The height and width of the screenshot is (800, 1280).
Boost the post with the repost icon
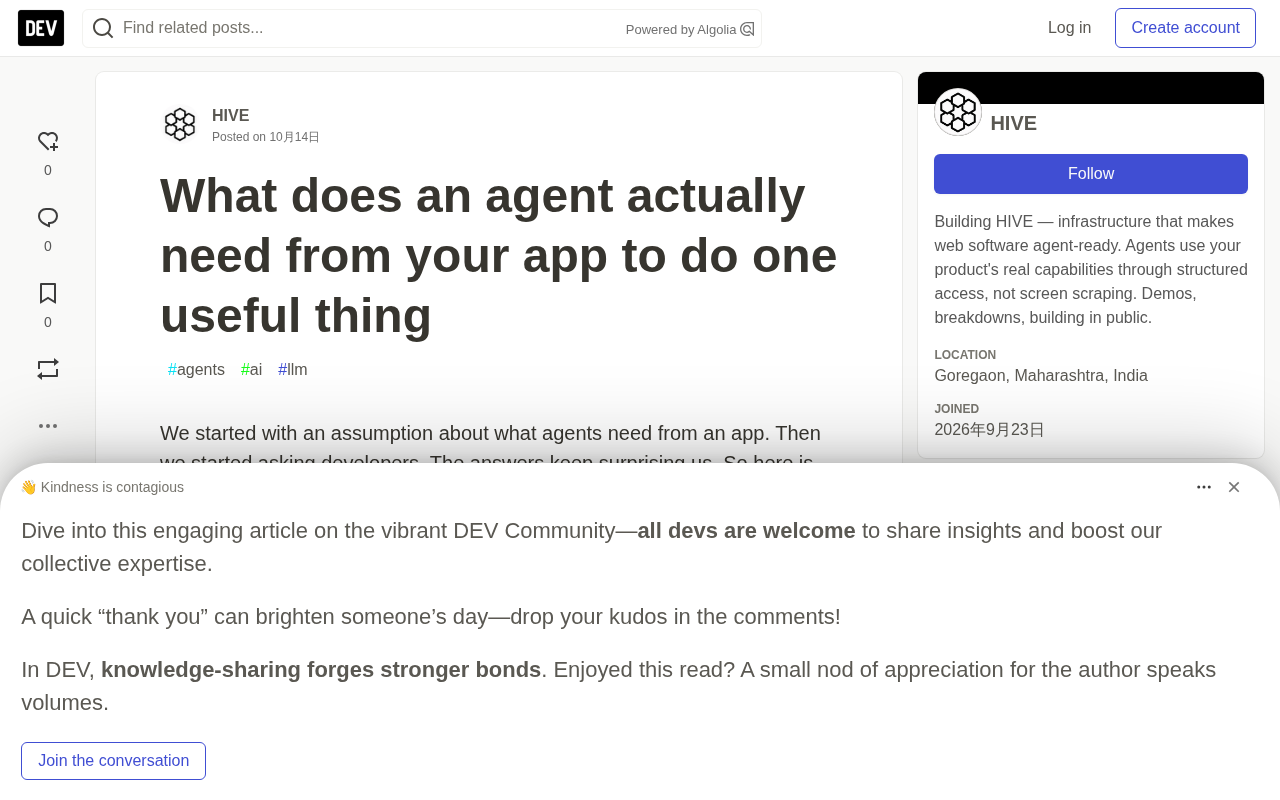pos(48,369)
